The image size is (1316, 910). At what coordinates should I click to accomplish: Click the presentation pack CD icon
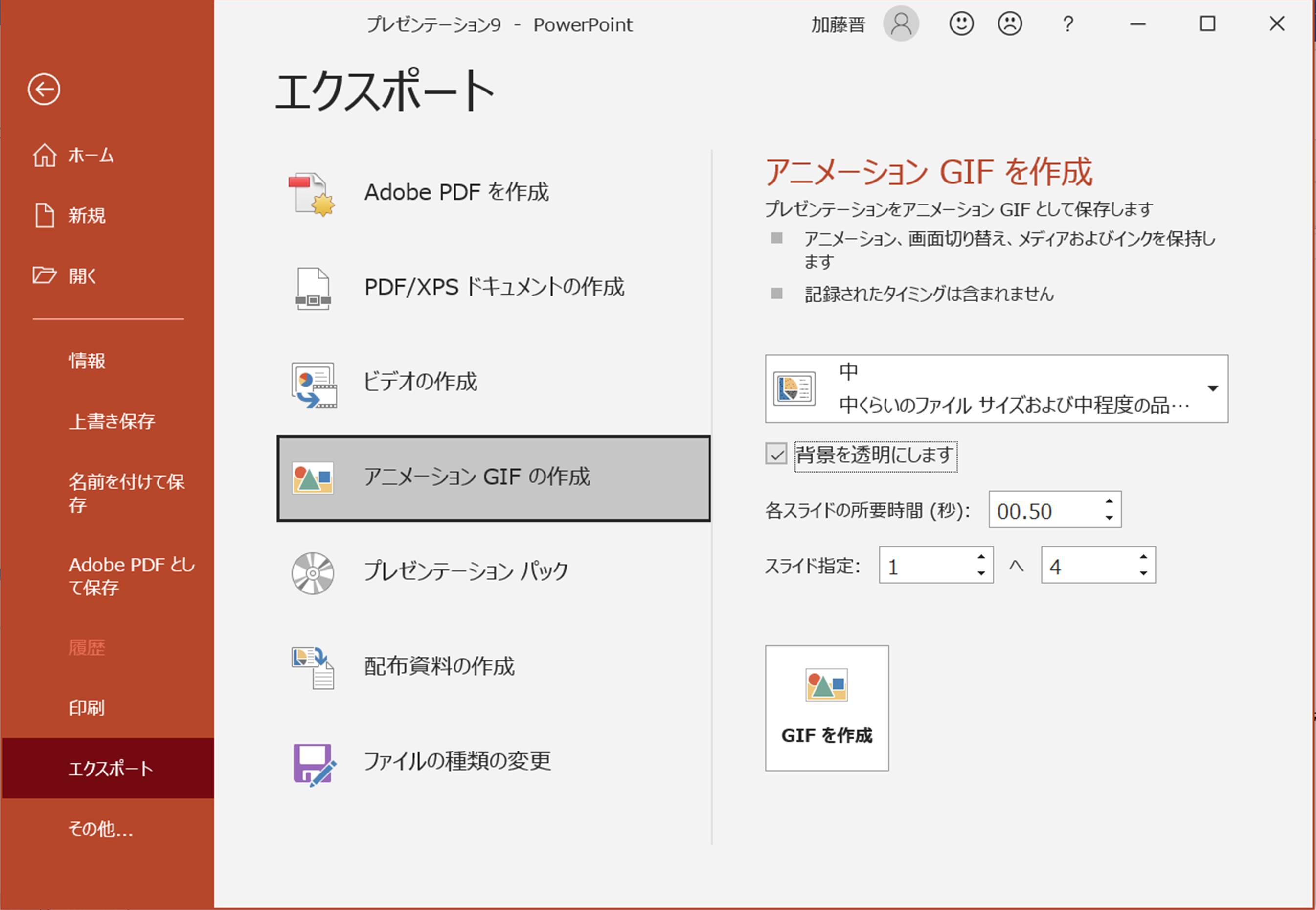pyautogui.click(x=313, y=573)
